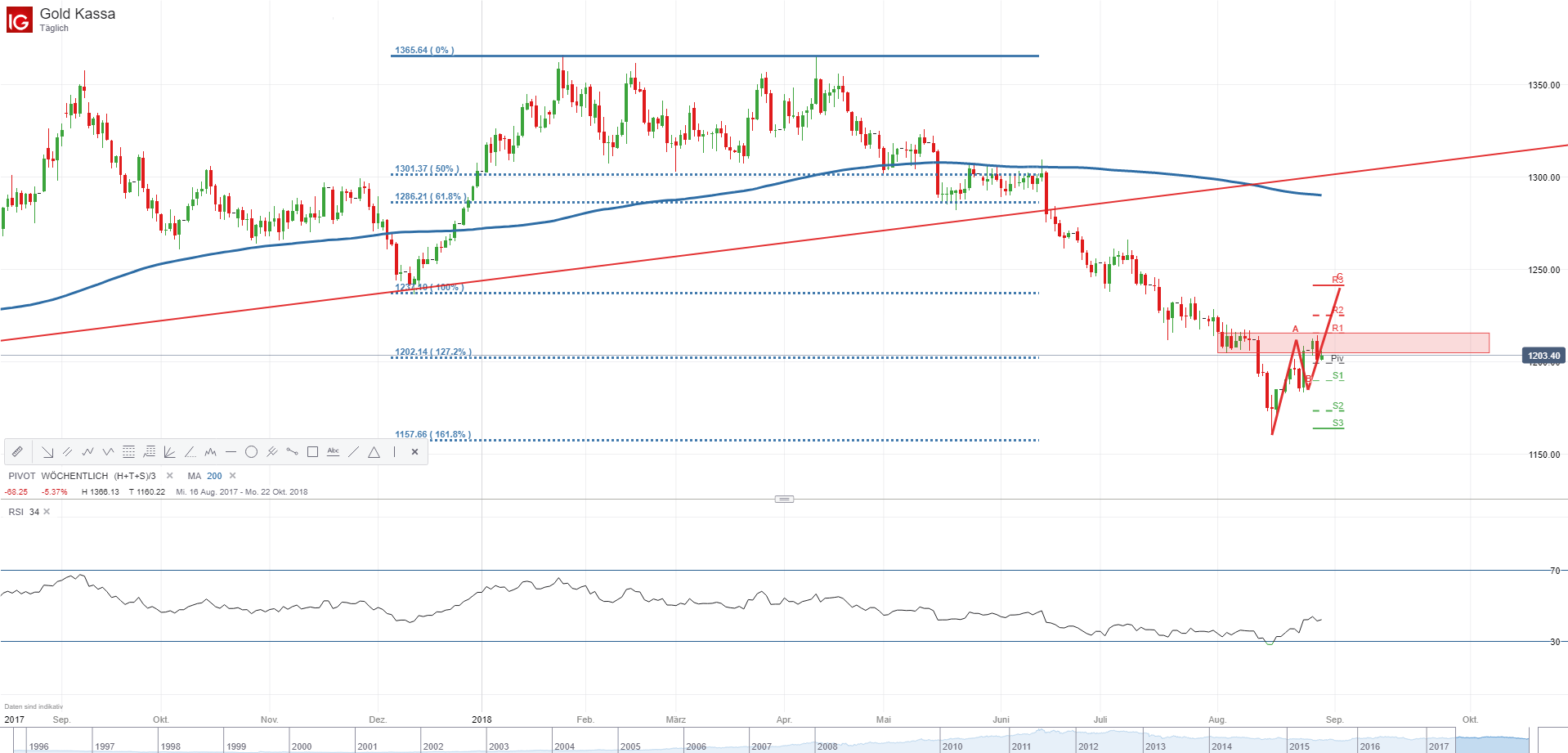Select the circle drawing tool
The image size is (1568, 753).
point(252,451)
